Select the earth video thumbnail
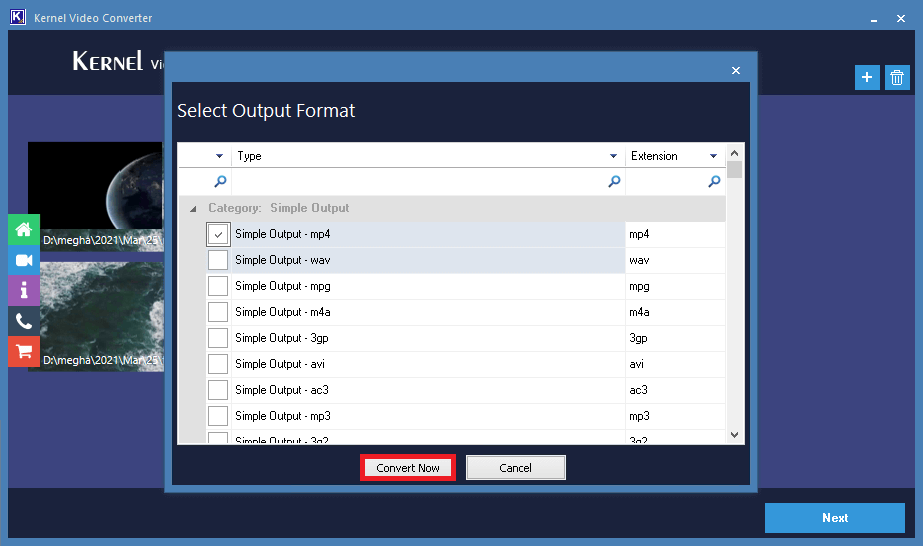Viewport: 923px width, 546px height. coord(96,196)
